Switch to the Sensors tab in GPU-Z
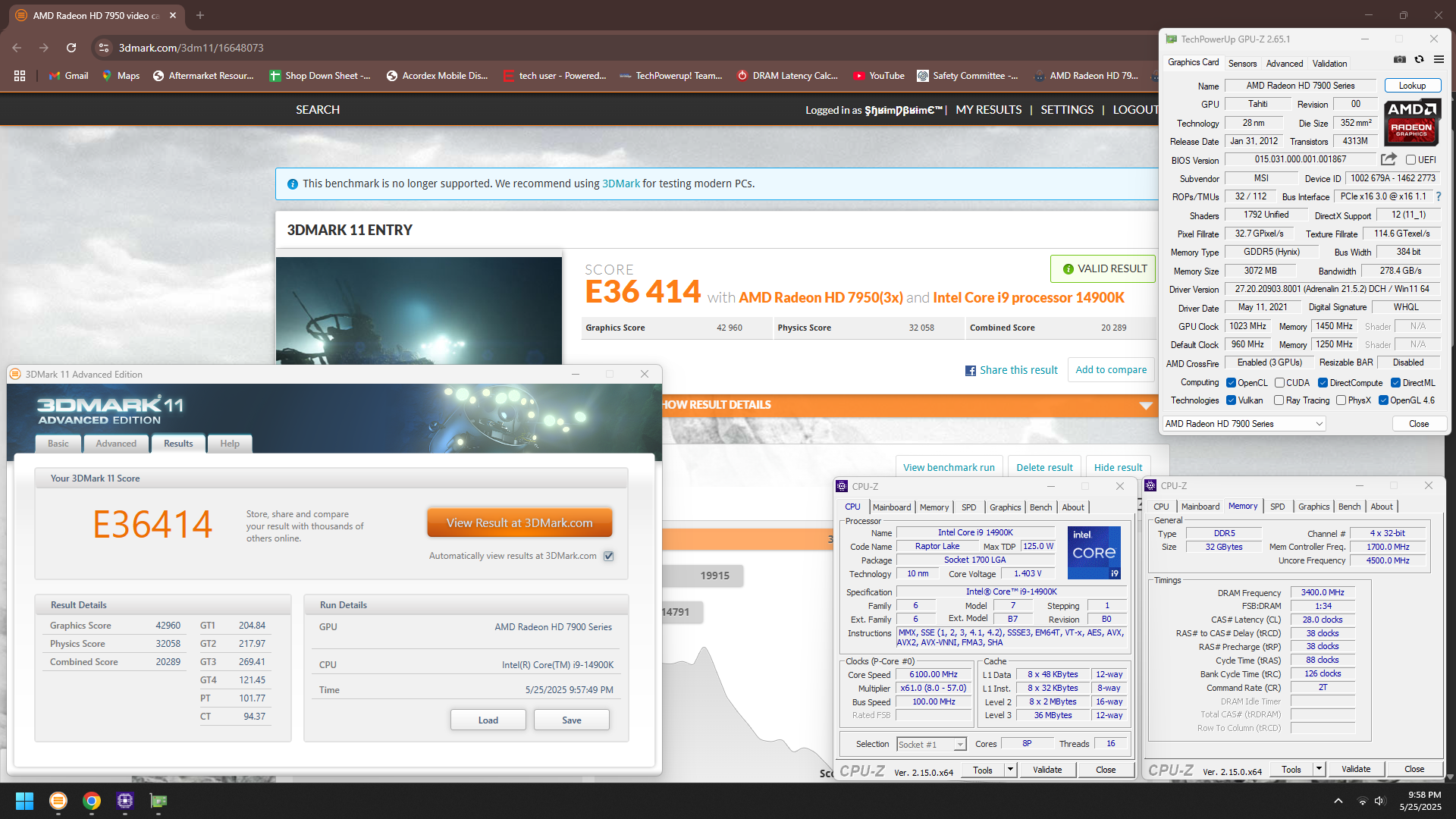This screenshot has width=1456, height=819. click(x=1242, y=64)
